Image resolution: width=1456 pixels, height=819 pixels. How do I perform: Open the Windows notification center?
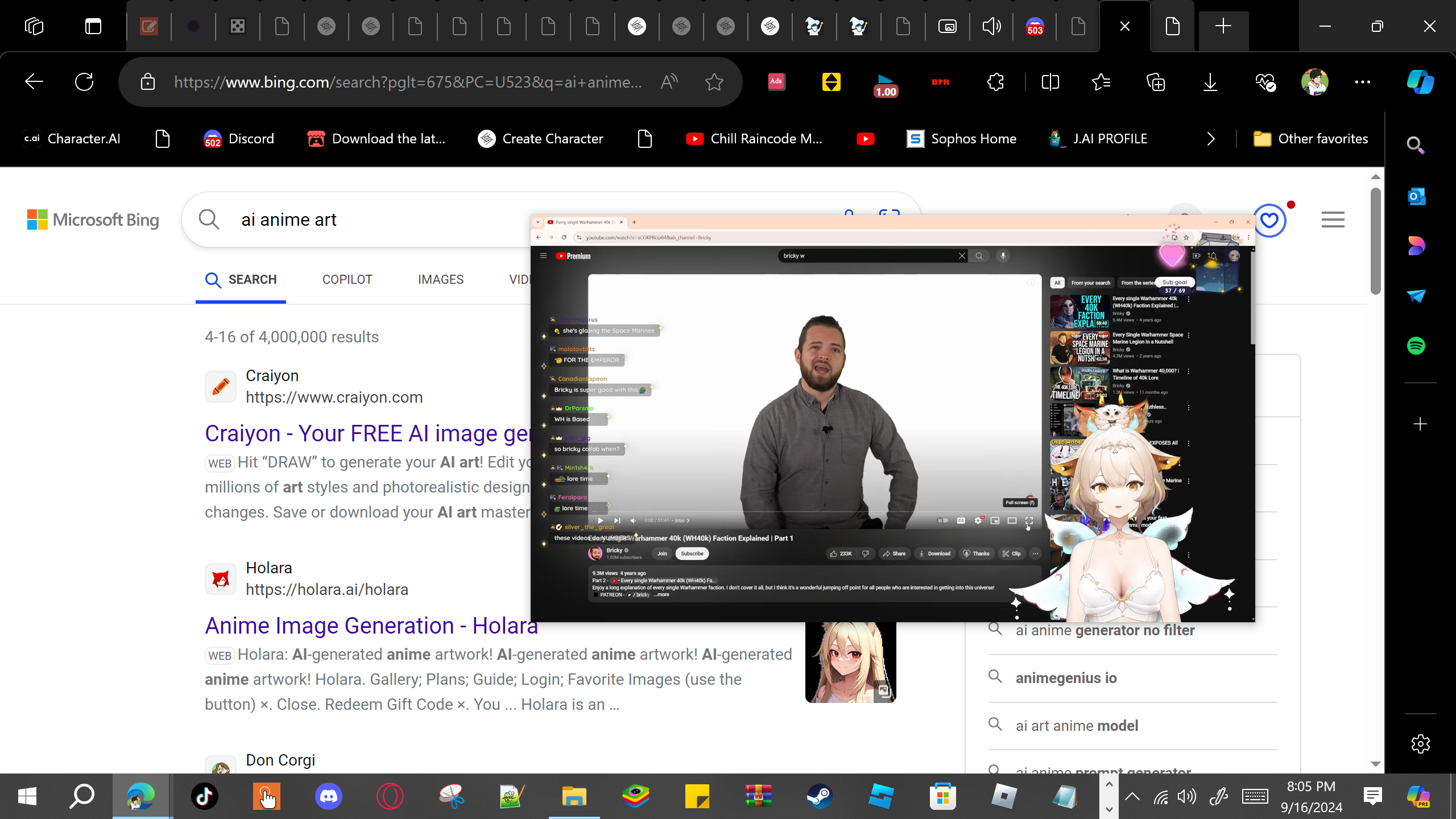[1373, 796]
